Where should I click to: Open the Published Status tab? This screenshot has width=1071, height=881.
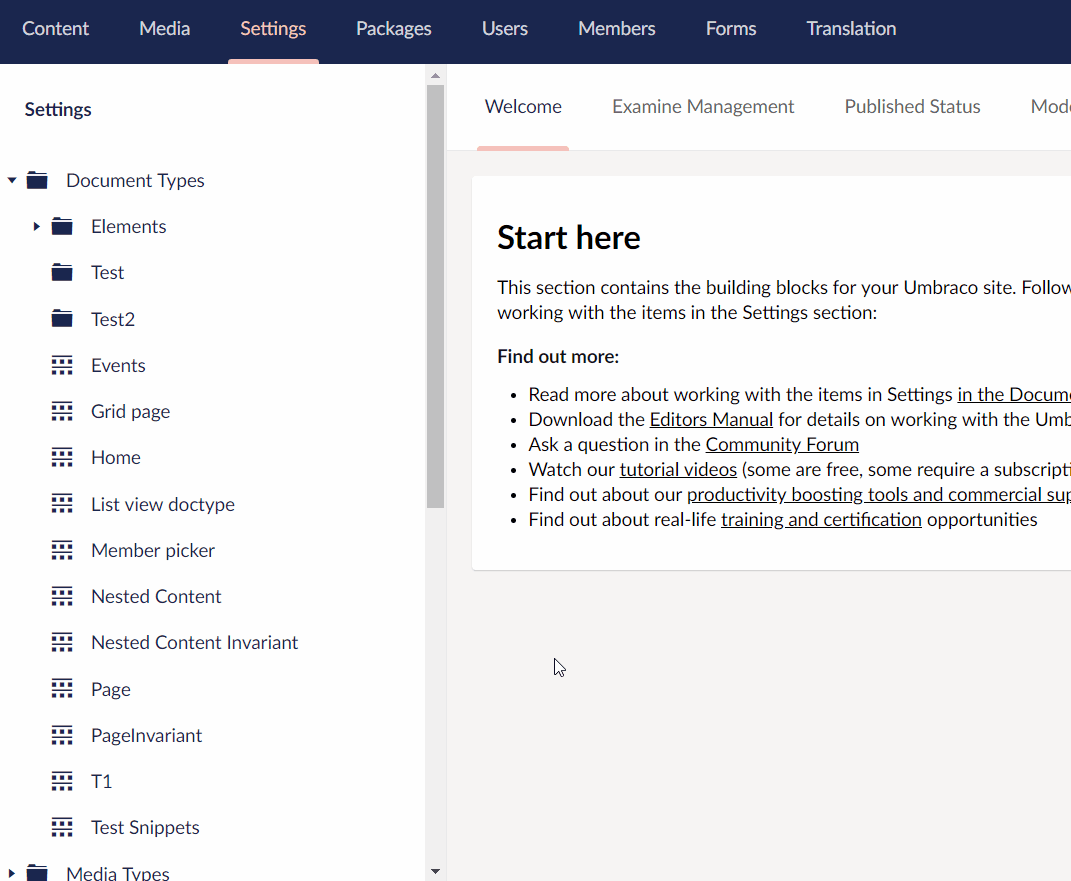pos(912,106)
